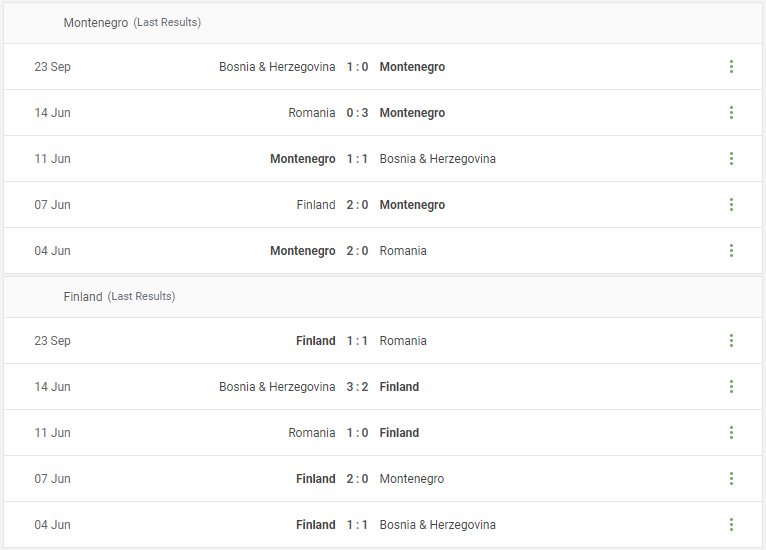Viewport: 766px width, 550px height.
Task: Click Bosnia & Herzegovina in the 3:2 Finland match
Action: point(277,387)
